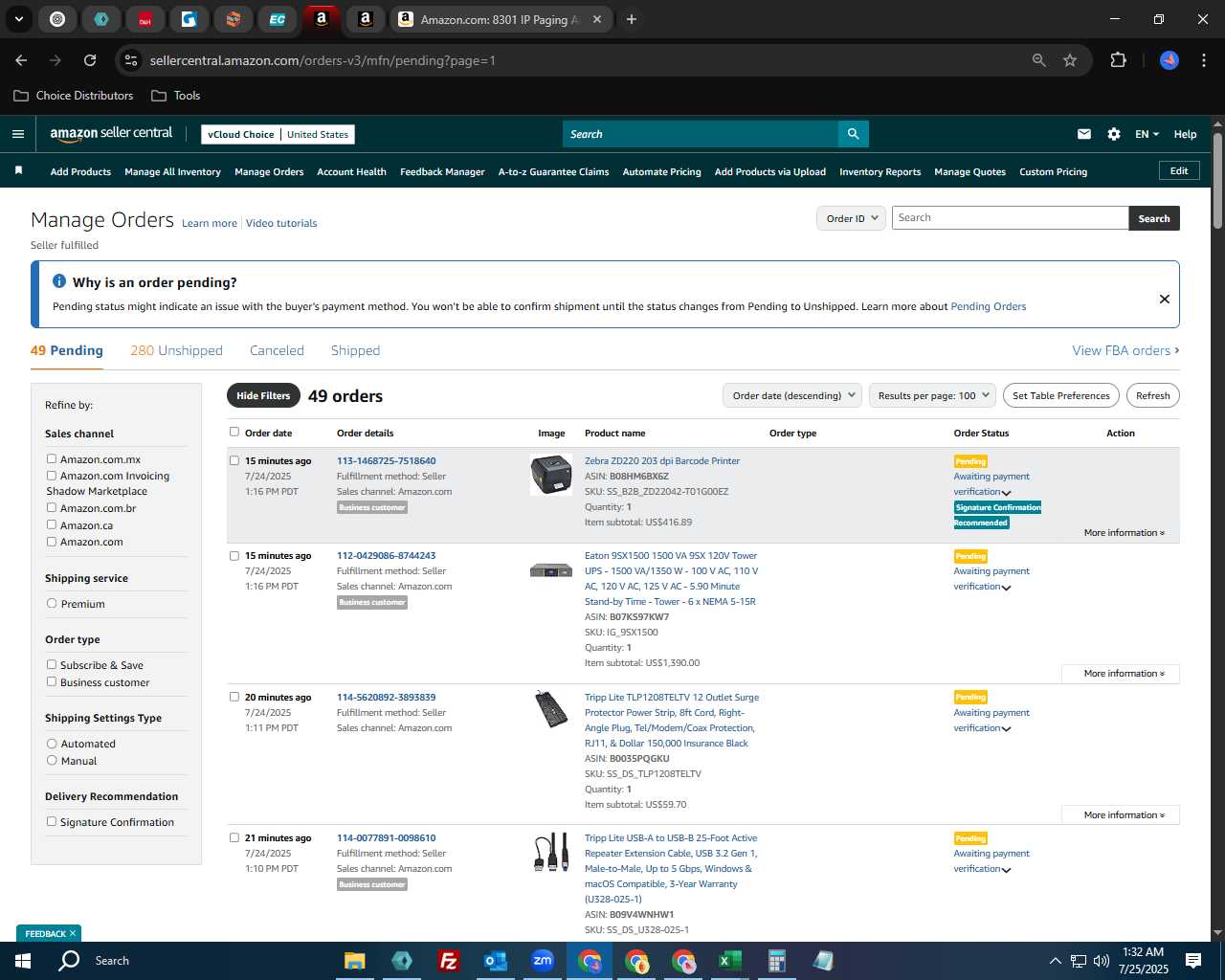Switch to the Canceled tab
Screen dimensions: 1225x980
(277, 350)
